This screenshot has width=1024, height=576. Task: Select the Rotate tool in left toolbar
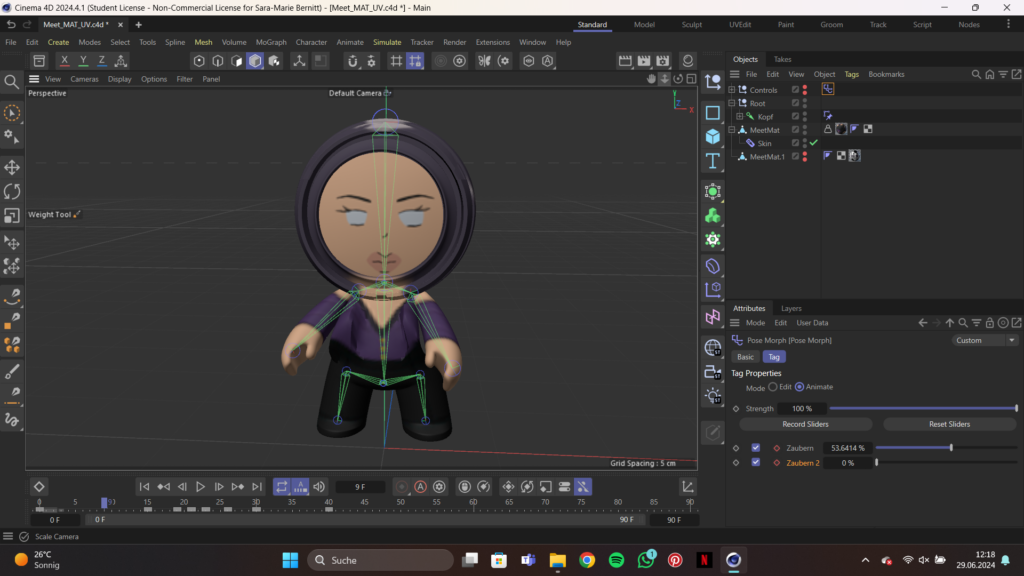(x=12, y=191)
